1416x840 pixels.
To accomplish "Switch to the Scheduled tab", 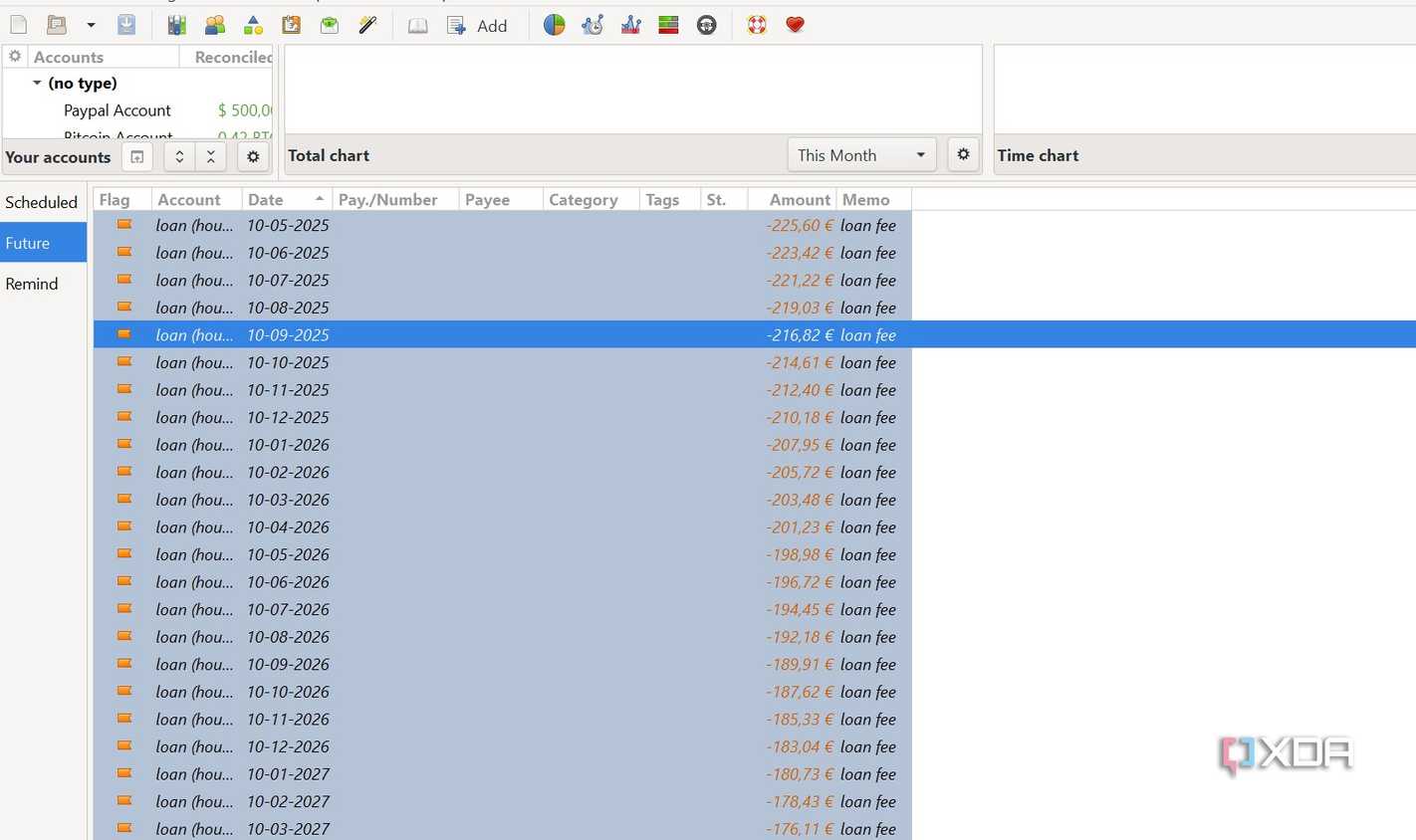I will [x=43, y=202].
